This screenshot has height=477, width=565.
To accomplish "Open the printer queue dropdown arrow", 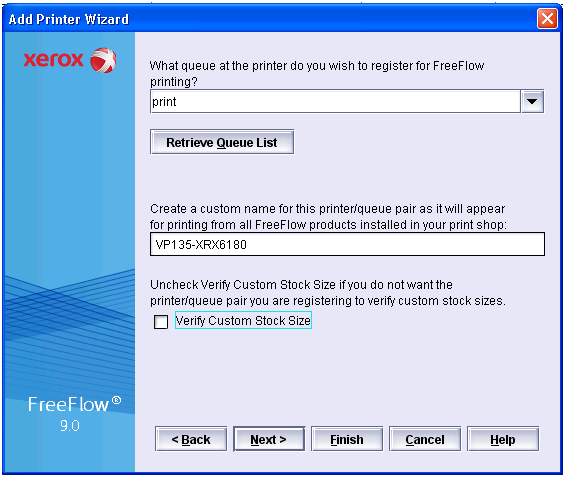I will (x=532, y=101).
